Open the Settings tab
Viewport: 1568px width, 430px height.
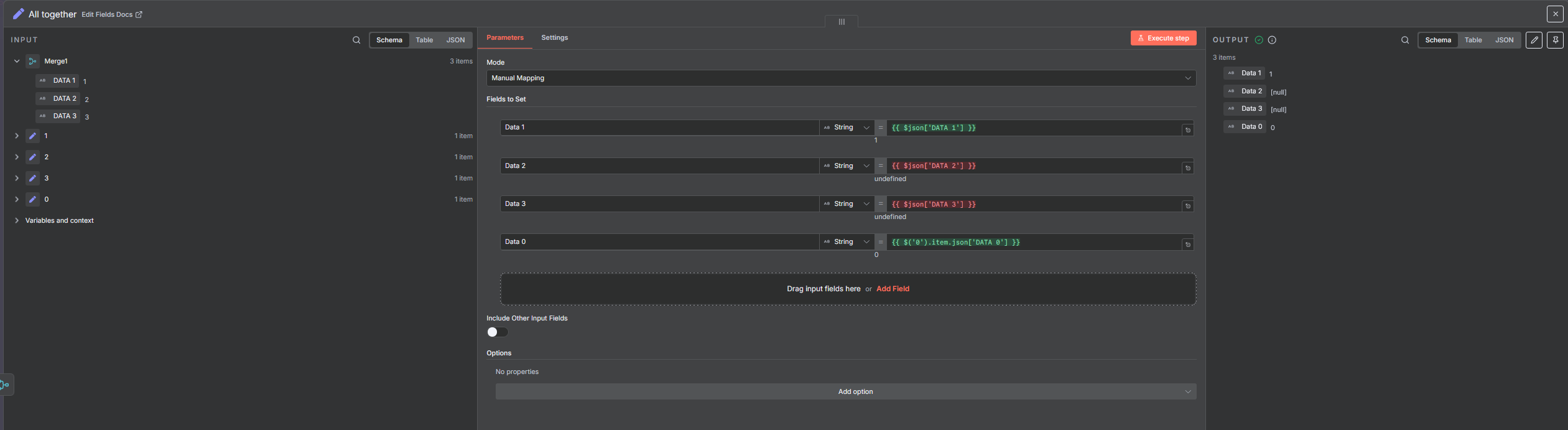[554, 38]
